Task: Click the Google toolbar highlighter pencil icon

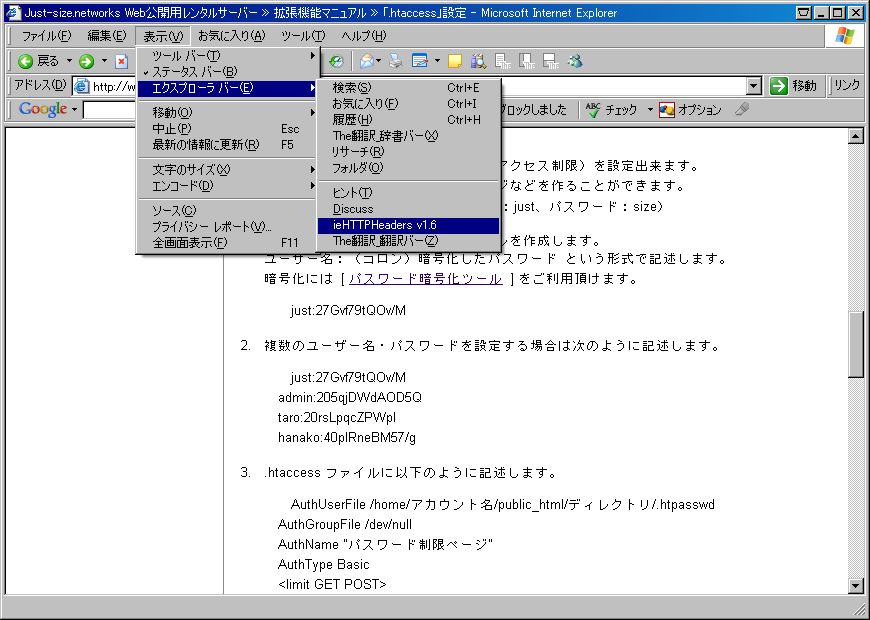Action: 741,110
